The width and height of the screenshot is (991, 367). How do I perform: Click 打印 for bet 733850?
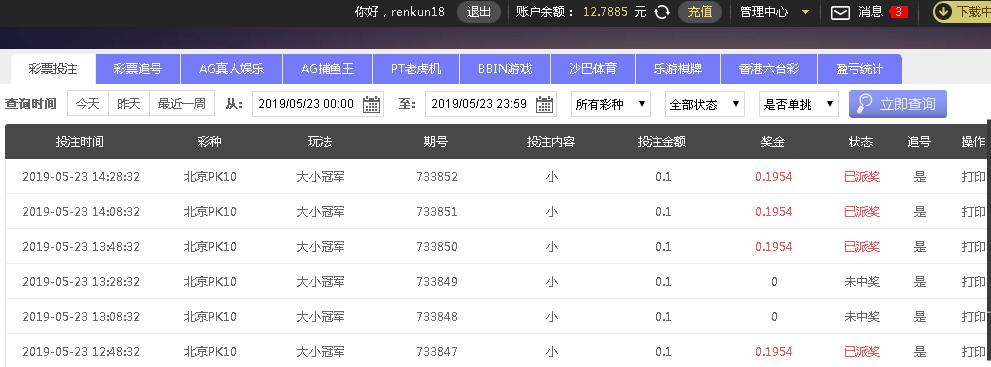point(973,246)
